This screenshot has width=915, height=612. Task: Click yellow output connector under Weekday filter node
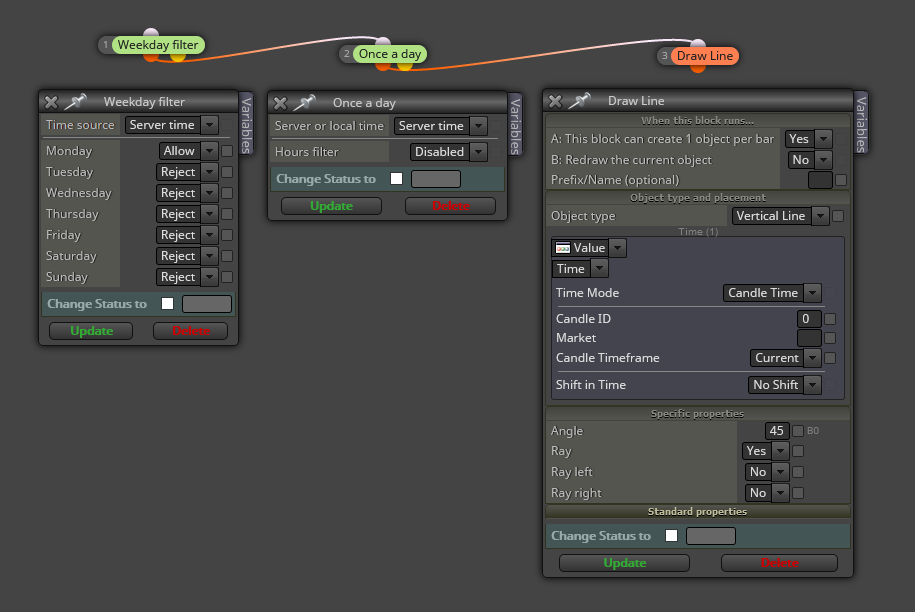(178, 57)
